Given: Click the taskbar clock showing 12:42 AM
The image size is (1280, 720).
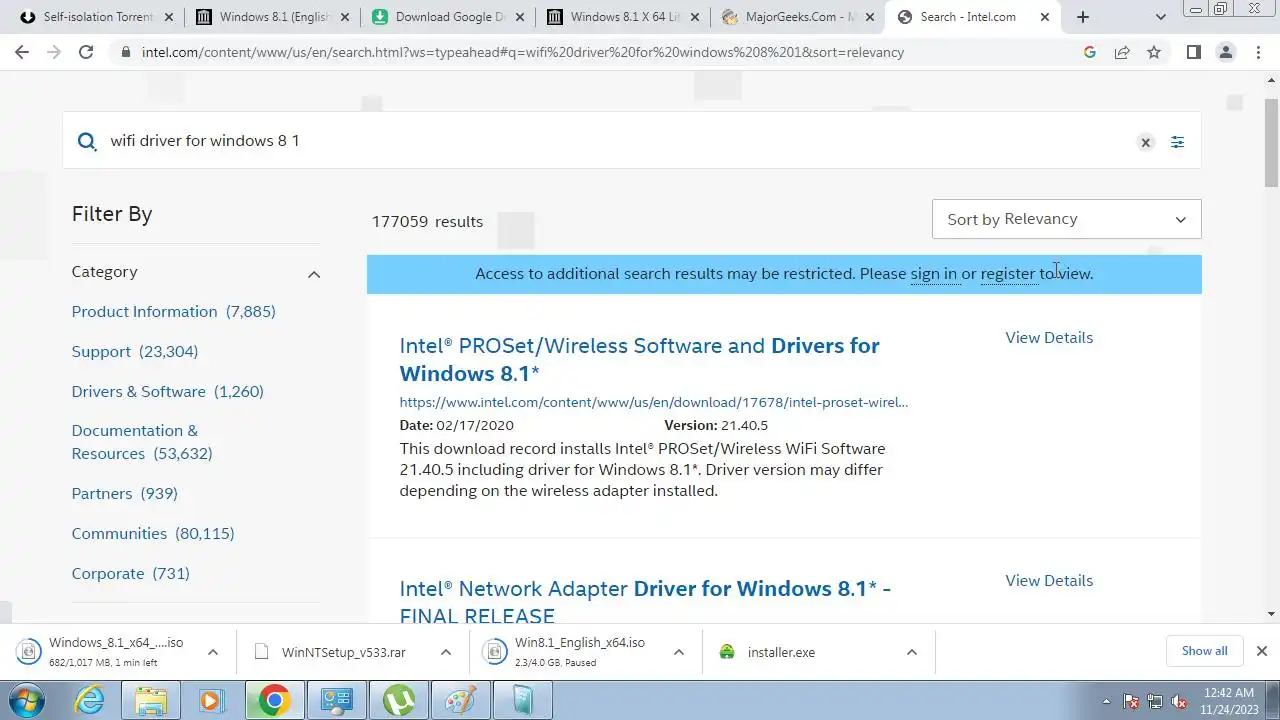Looking at the screenshot, I should coord(1229,701).
